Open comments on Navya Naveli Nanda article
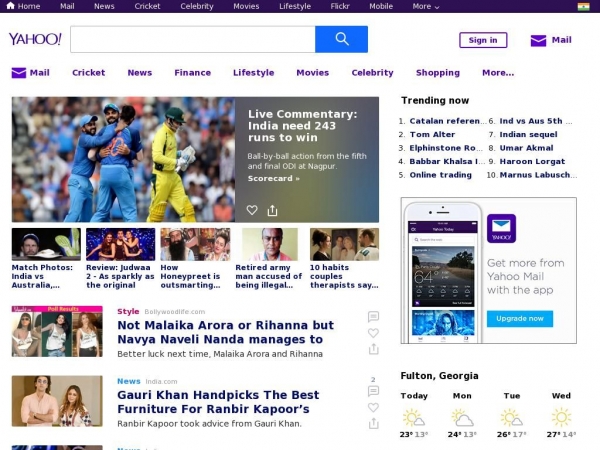The height and width of the screenshot is (450, 600). 373,316
